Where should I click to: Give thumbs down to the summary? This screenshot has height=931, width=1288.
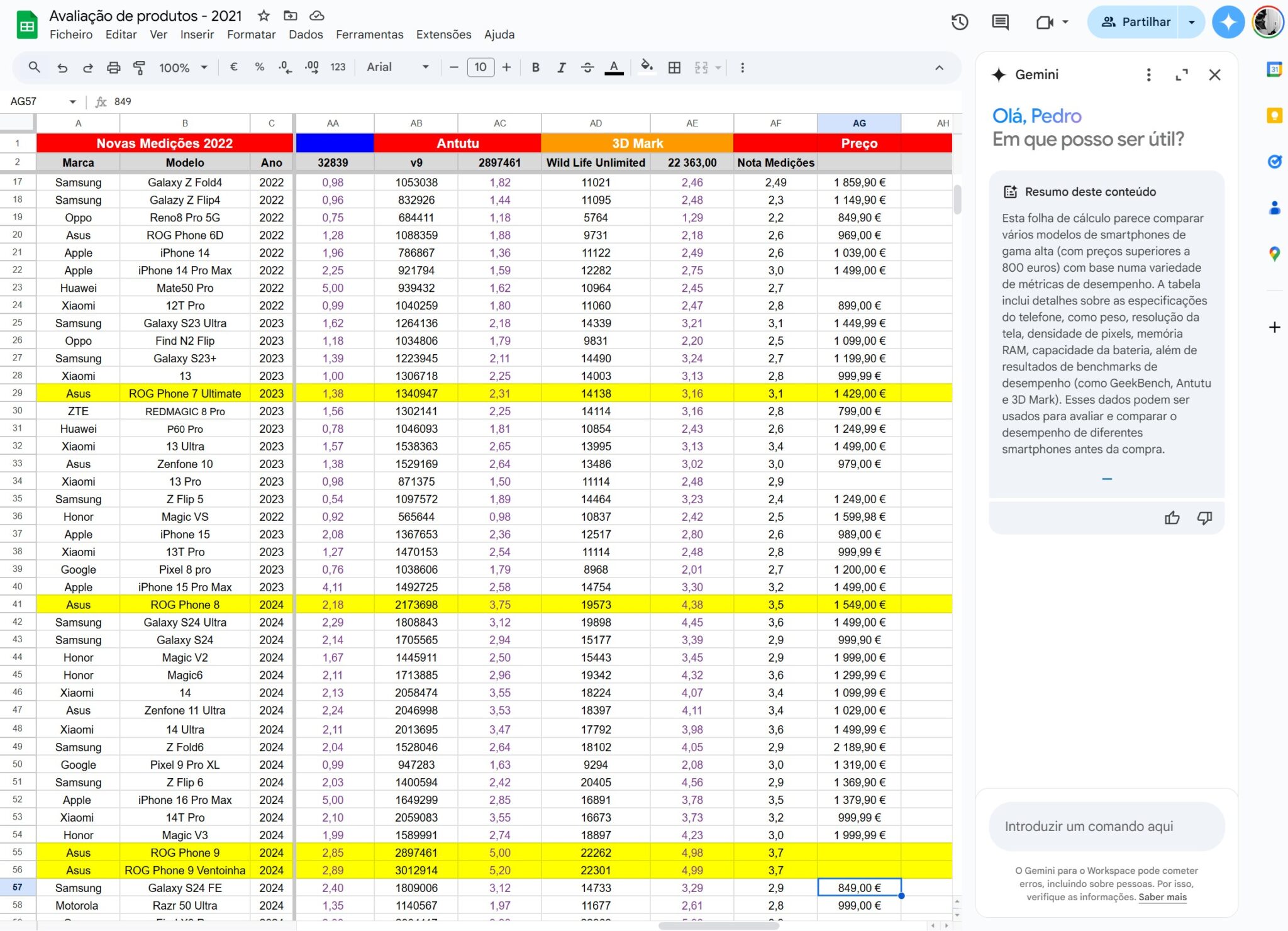[x=1204, y=518]
